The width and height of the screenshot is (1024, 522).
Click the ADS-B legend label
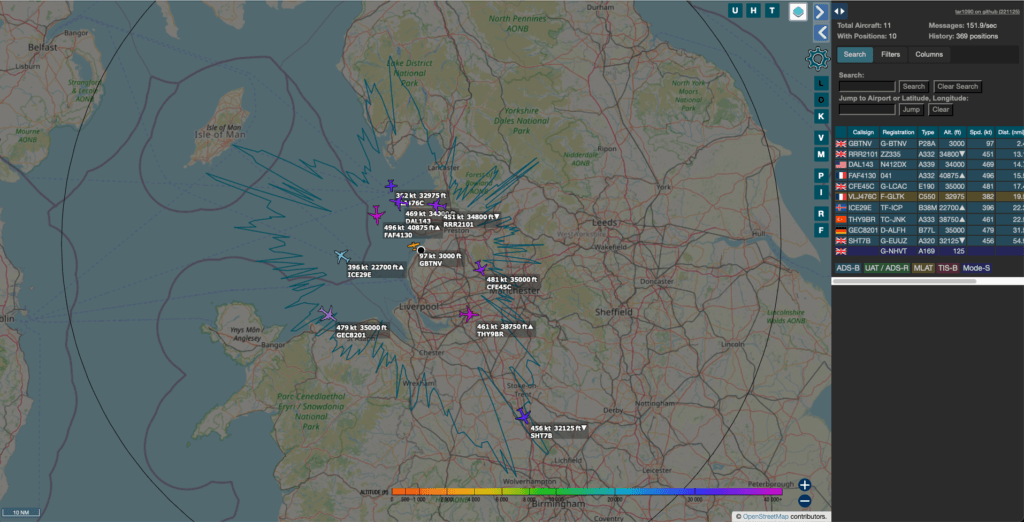848,268
